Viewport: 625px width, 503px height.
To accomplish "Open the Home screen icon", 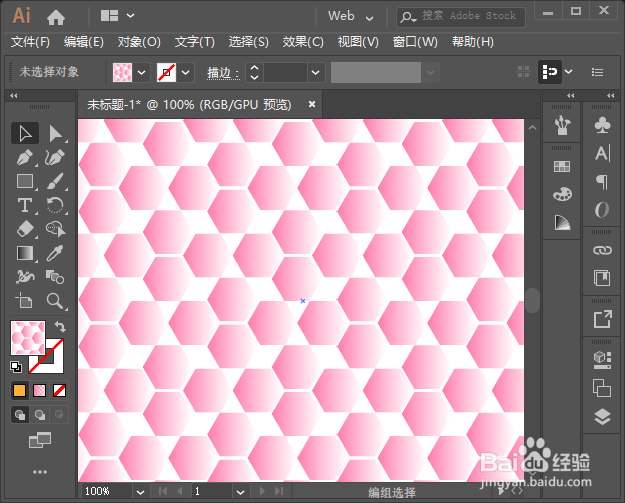I will click(56, 17).
